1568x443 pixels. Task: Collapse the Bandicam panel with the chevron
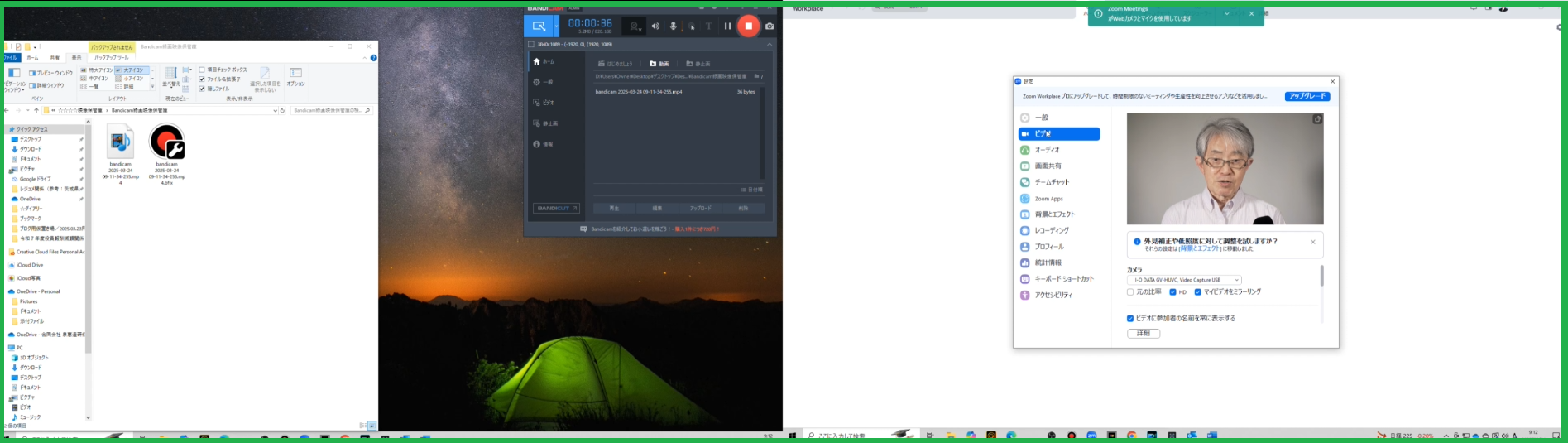point(770,45)
